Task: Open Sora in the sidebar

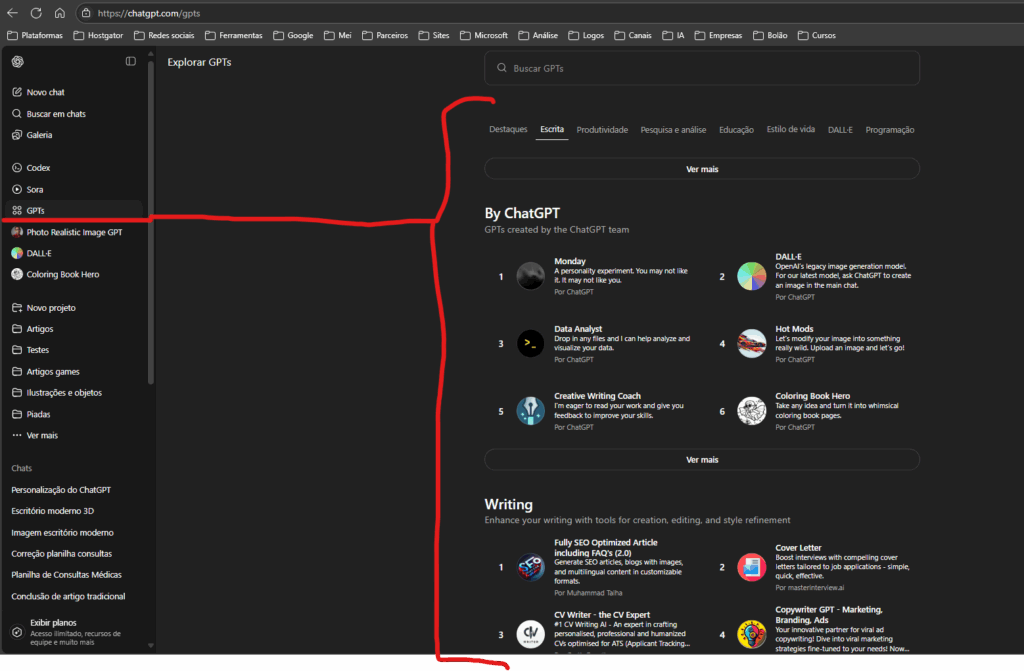Action: point(34,189)
